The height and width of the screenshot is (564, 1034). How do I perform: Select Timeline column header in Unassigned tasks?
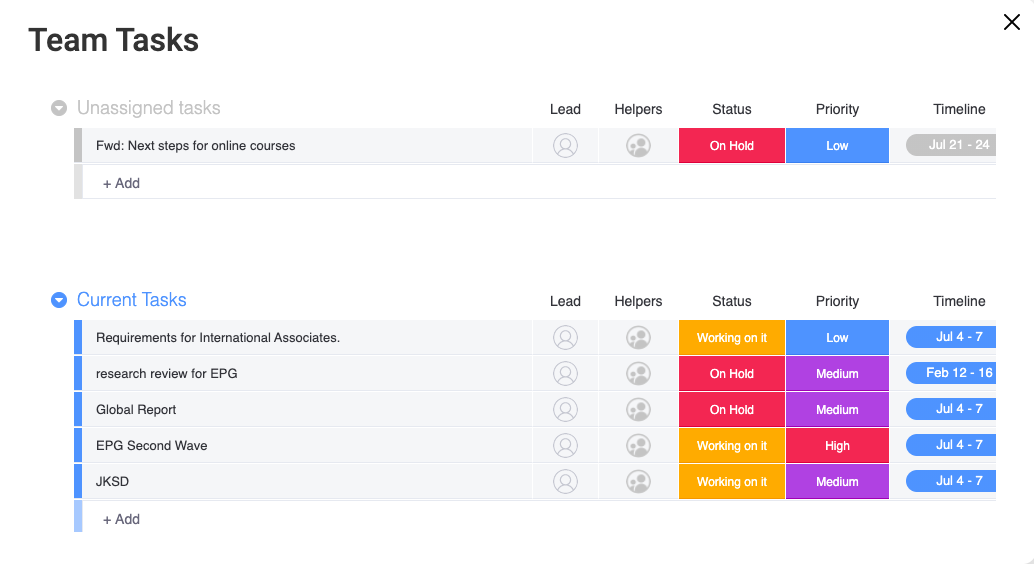click(959, 110)
